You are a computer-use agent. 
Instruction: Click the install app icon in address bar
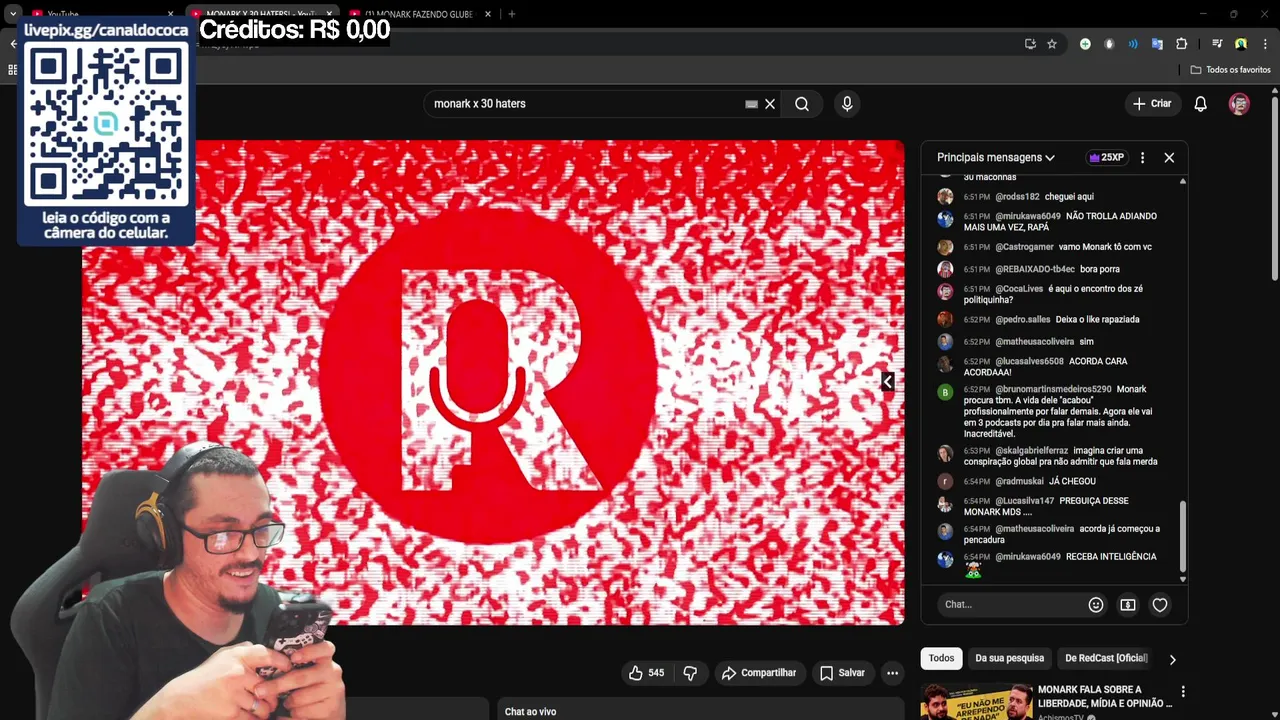pos(1030,44)
